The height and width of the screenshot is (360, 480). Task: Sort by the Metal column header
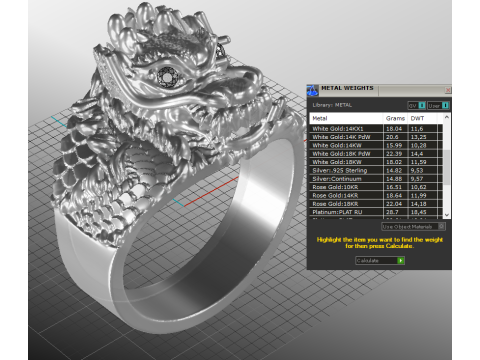click(x=346, y=118)
